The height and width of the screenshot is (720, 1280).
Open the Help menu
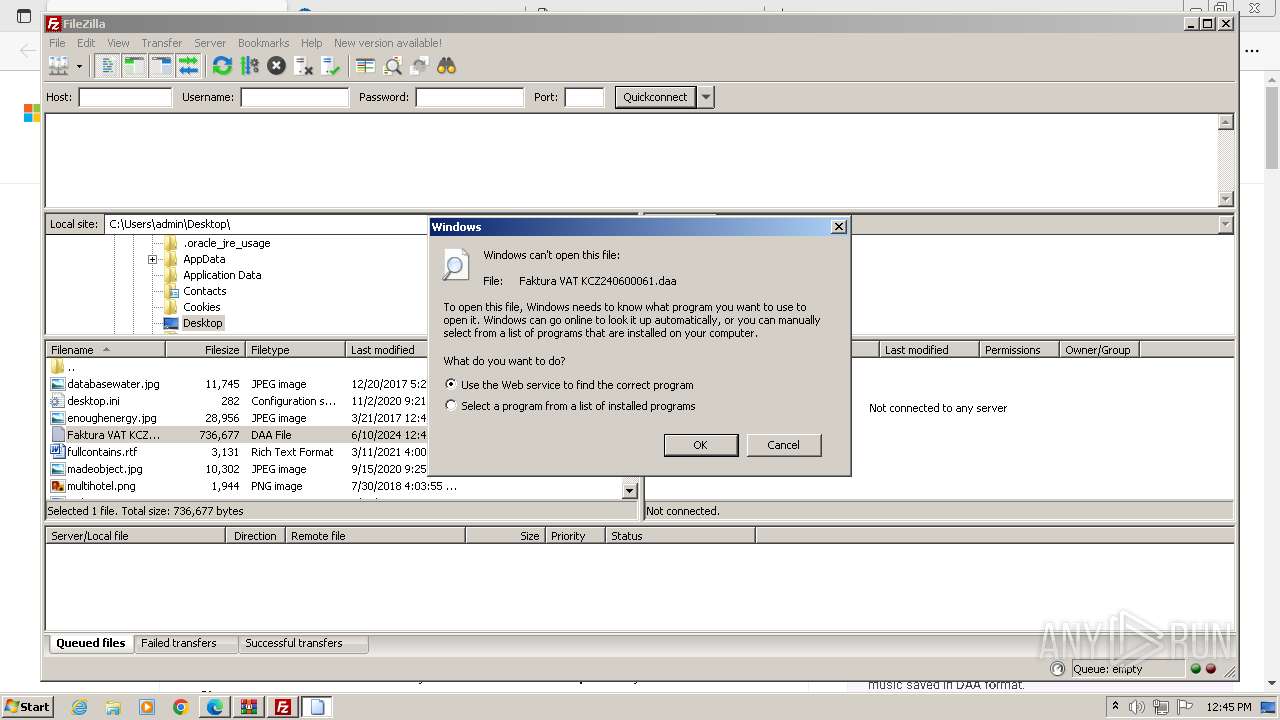(x=312, y=43)
